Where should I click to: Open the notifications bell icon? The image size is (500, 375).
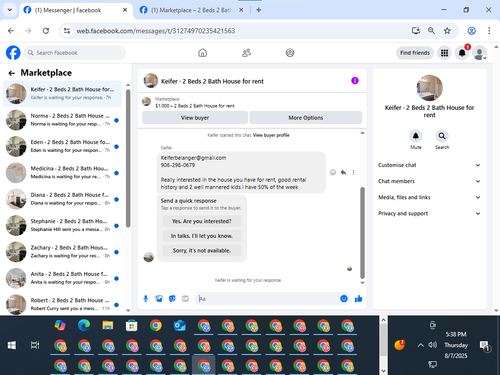pyautogui.click(x=462, y=53)
